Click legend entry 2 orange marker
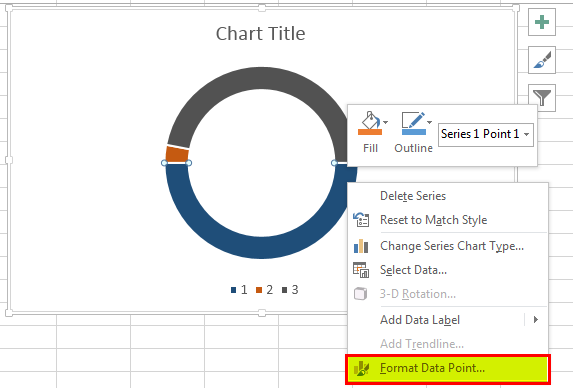This screenshot has height=388, width=573. [x=259, y=290]
